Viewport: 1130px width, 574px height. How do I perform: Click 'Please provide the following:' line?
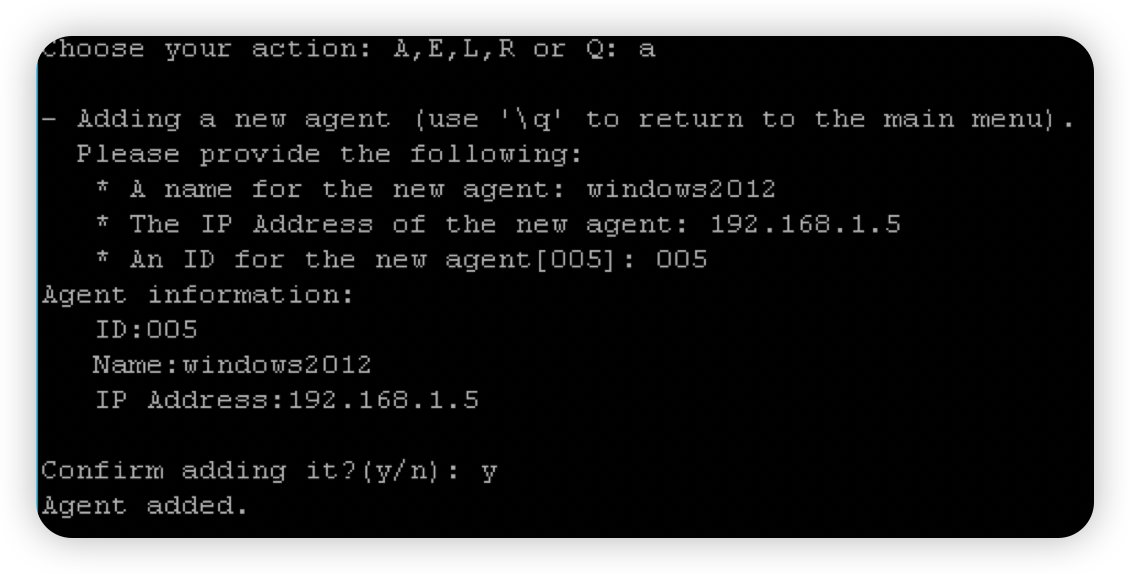329,154
